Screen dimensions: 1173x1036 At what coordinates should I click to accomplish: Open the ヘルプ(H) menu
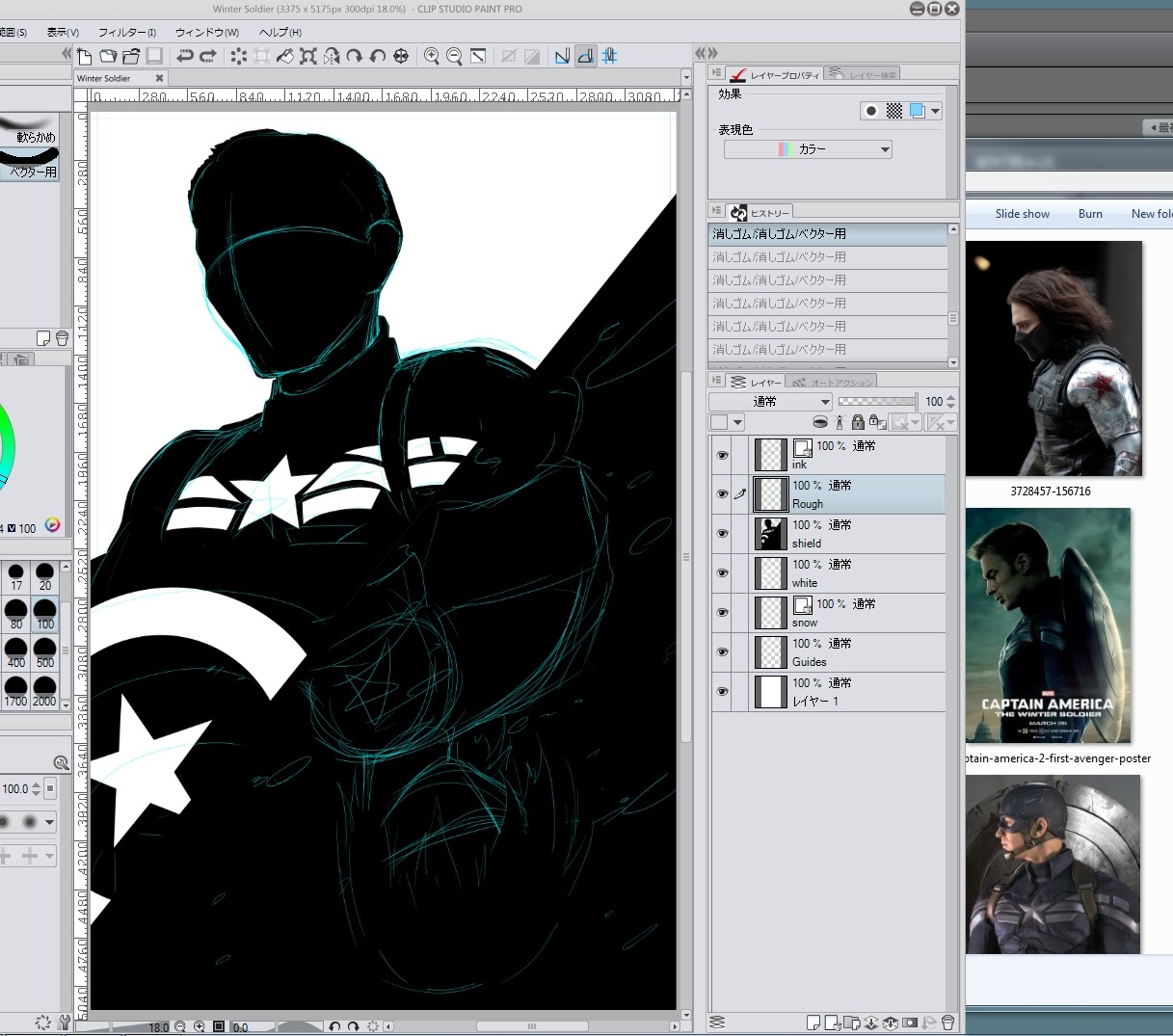[280, 32]
